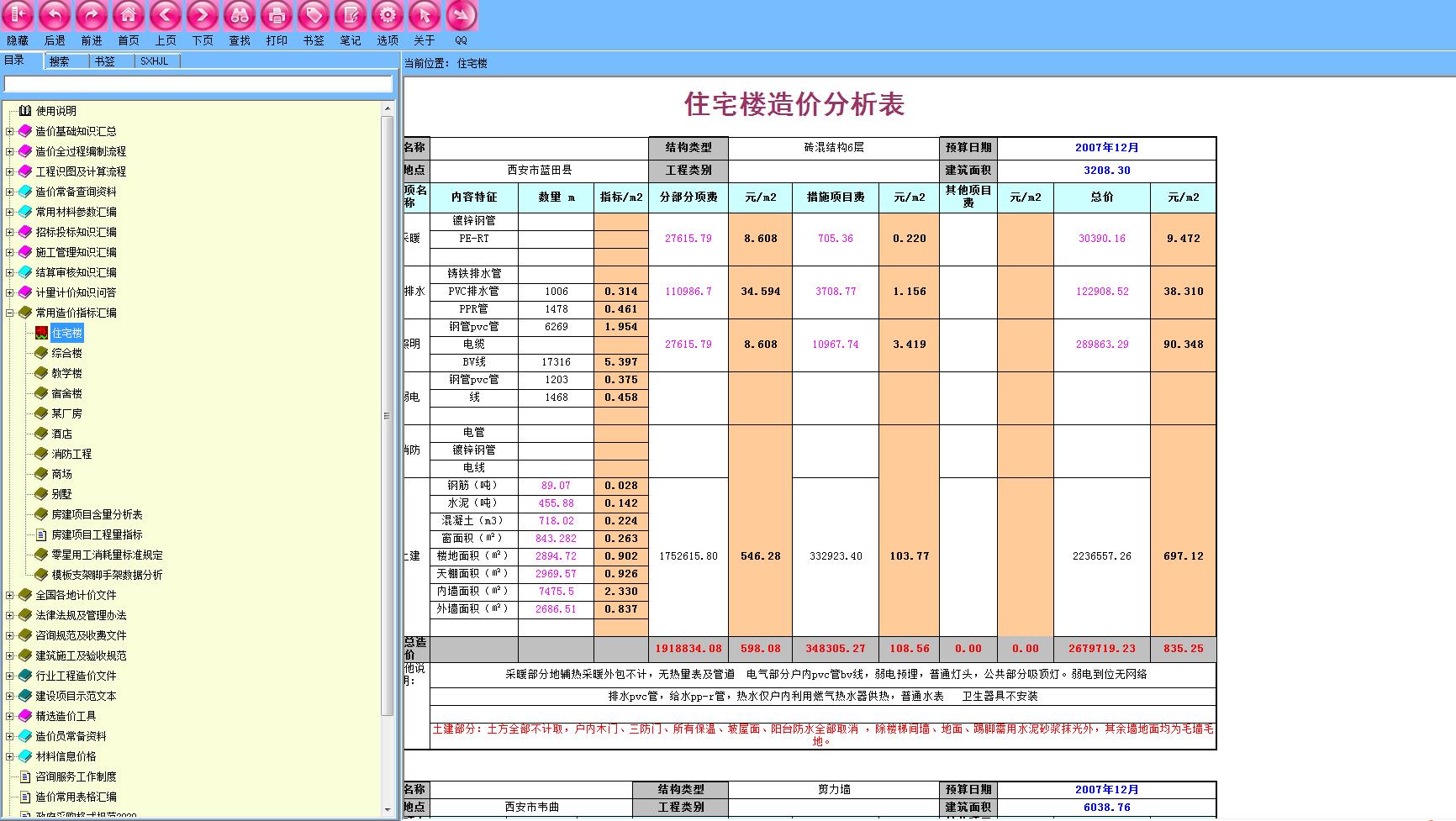Go to next page with 下页 icon
Viewport: 1456px width, 821px height.
click(x=203, y=16)
